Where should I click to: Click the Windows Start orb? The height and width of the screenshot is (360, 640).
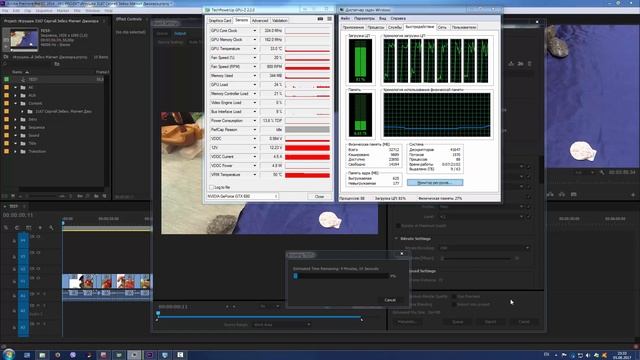tap(8, 354)
